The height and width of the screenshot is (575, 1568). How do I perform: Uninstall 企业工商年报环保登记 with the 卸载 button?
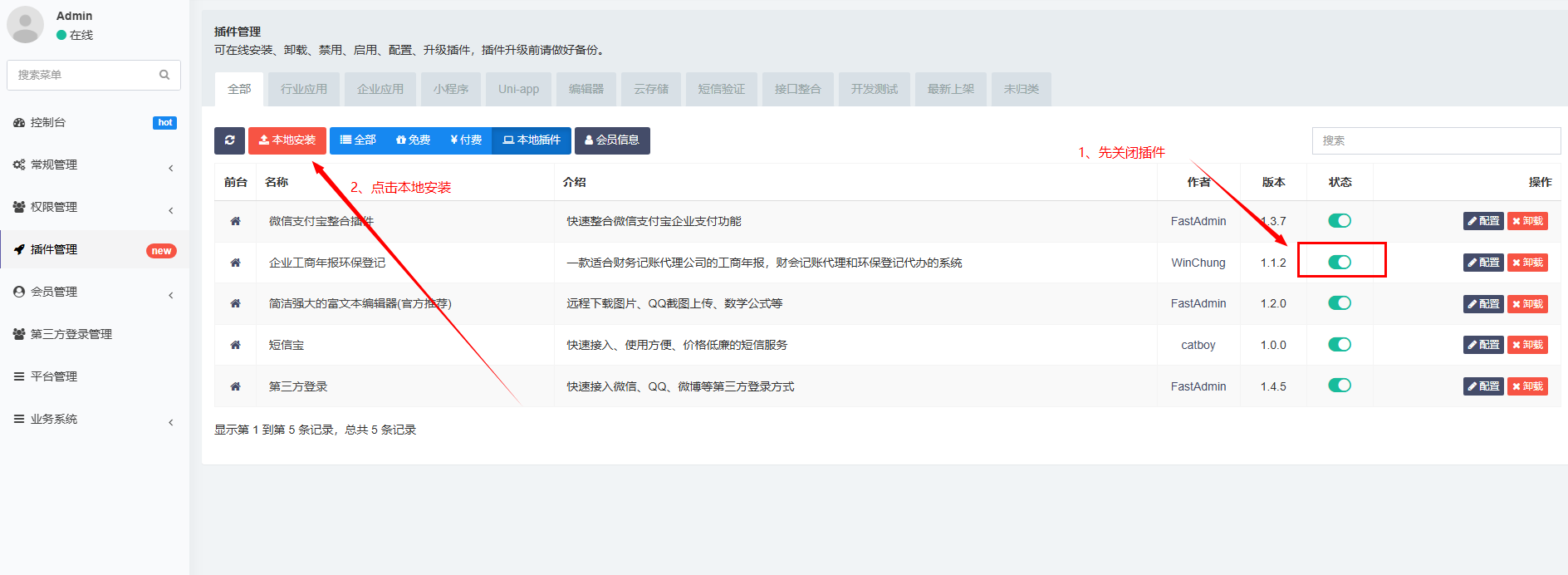pos(1527,263)
